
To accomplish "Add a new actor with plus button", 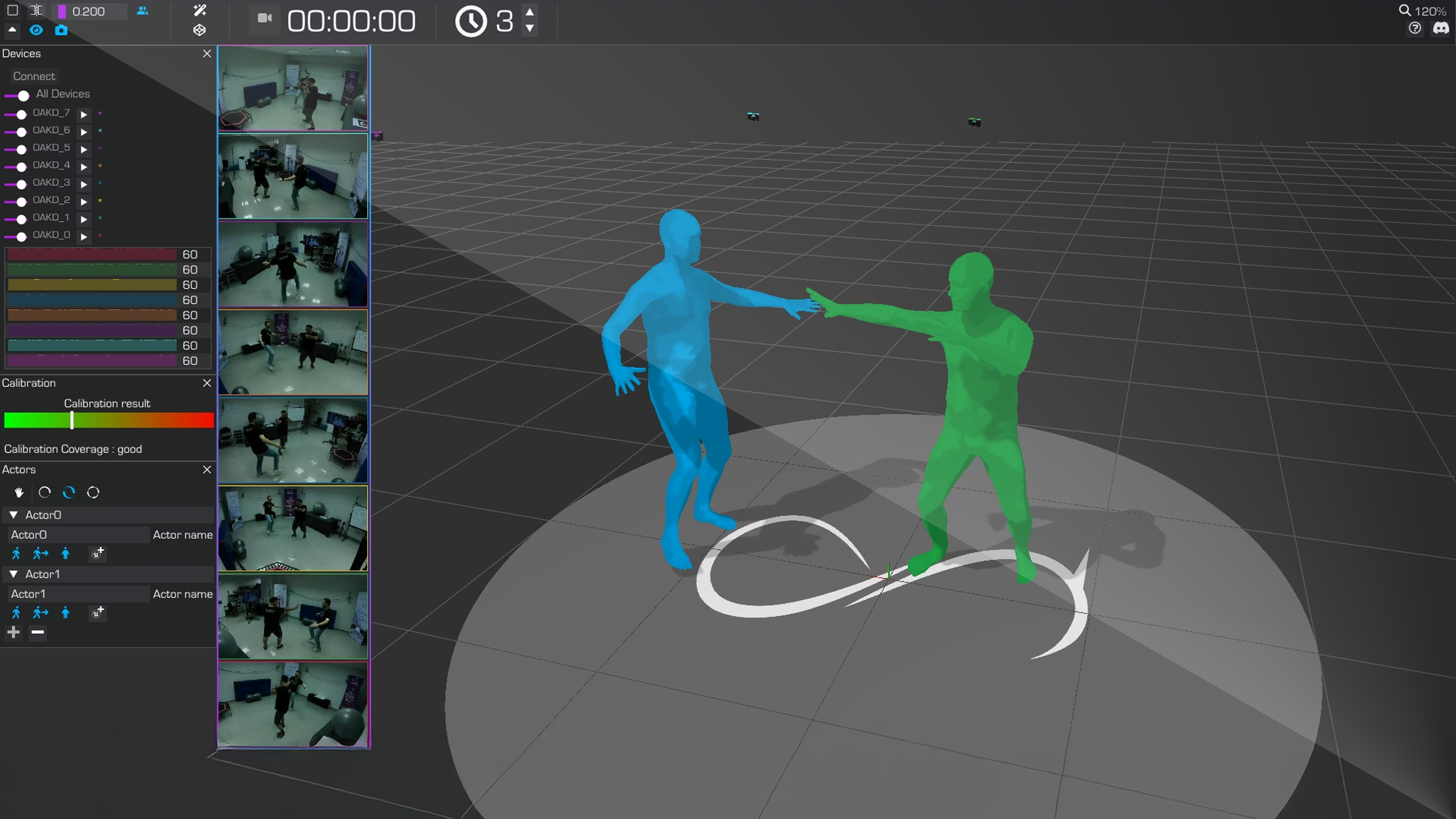I will click(14, 632).
